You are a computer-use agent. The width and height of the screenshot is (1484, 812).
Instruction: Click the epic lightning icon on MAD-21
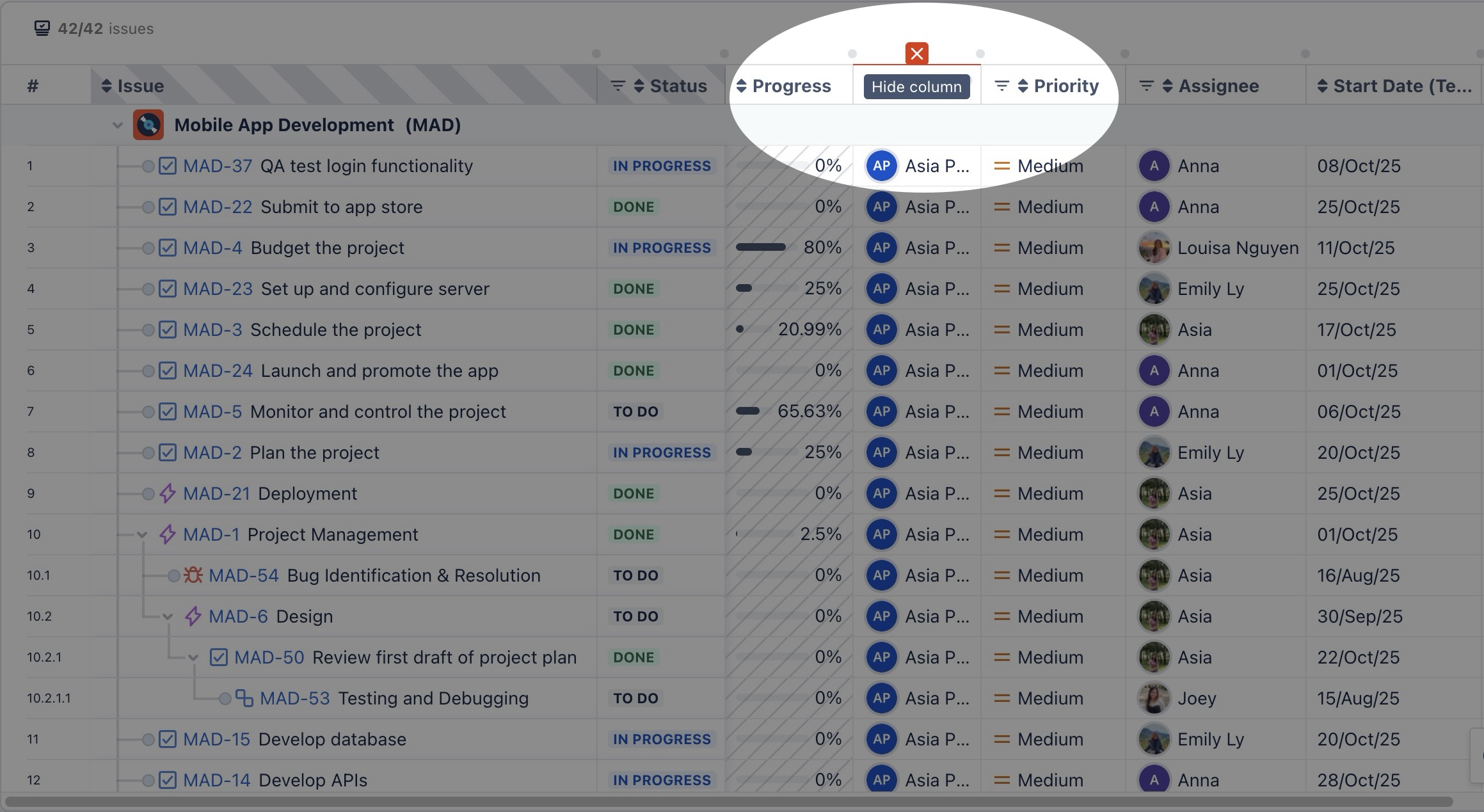coord(167,493)
